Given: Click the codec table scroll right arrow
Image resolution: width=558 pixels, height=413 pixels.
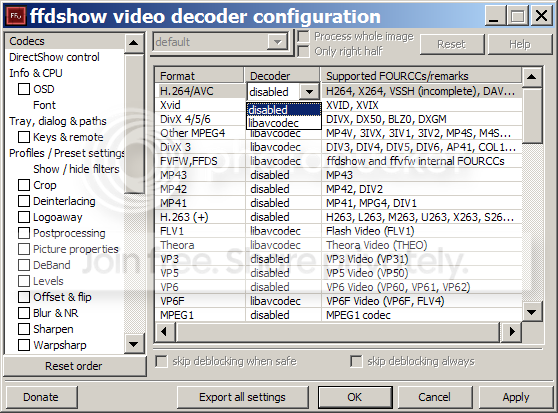Looking at the screenshot, I should click(511, 332).
